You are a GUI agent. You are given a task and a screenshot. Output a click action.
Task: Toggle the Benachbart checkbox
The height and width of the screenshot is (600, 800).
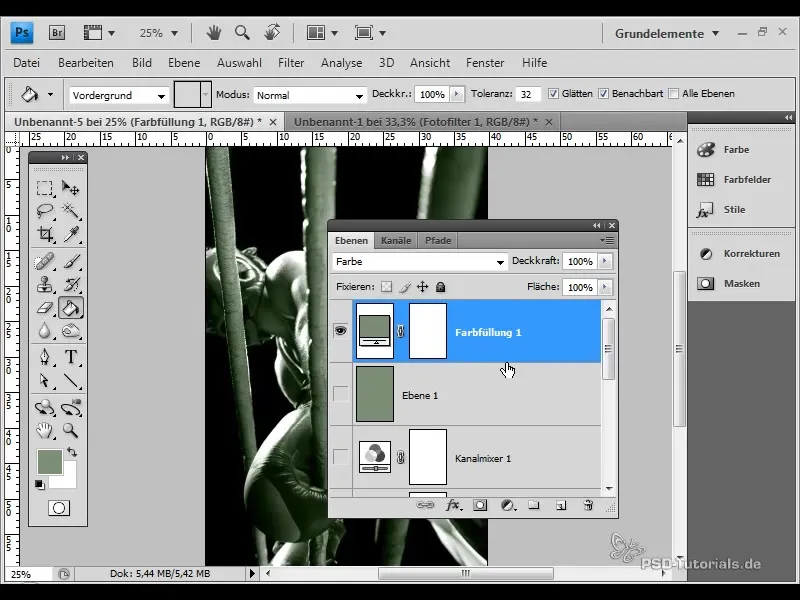pyautogui.click(x=604, y=94)
